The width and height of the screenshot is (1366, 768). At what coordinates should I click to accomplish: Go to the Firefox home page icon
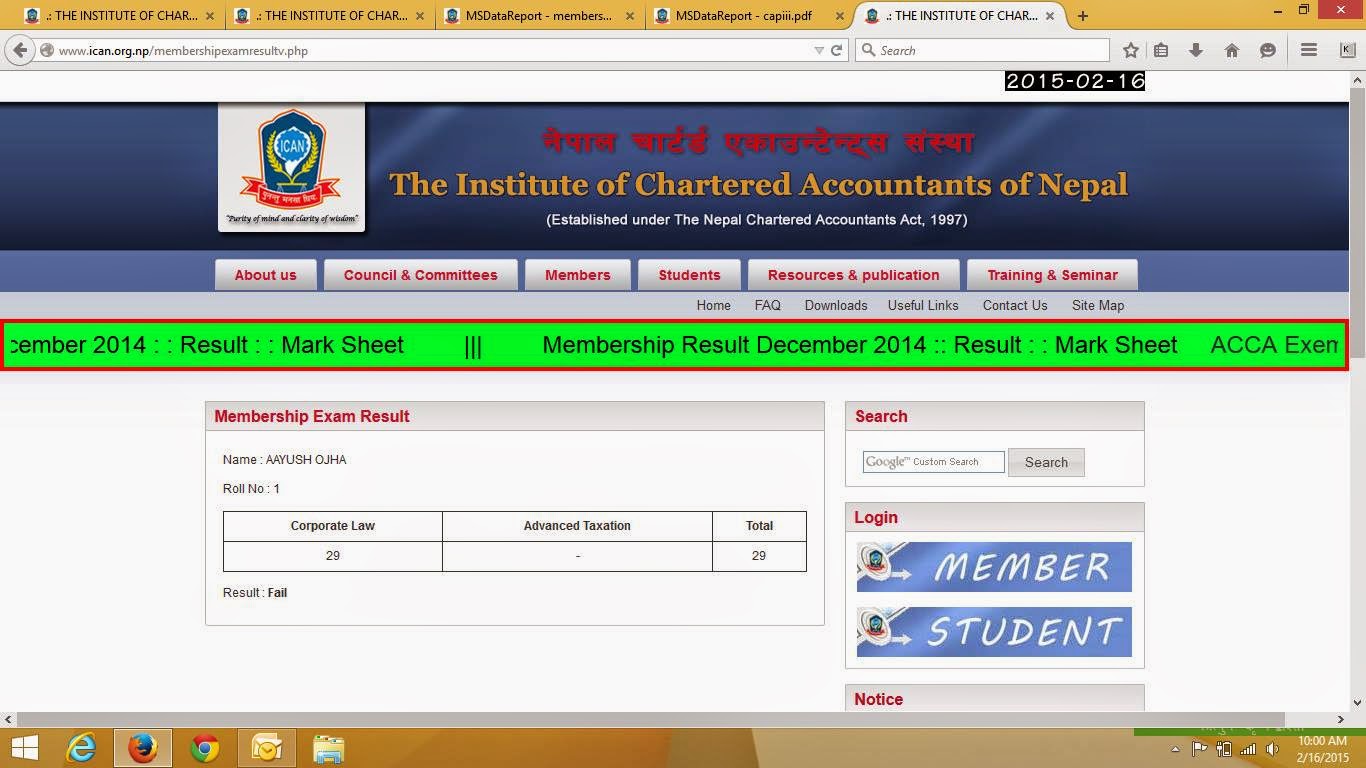pos(1232,50)
